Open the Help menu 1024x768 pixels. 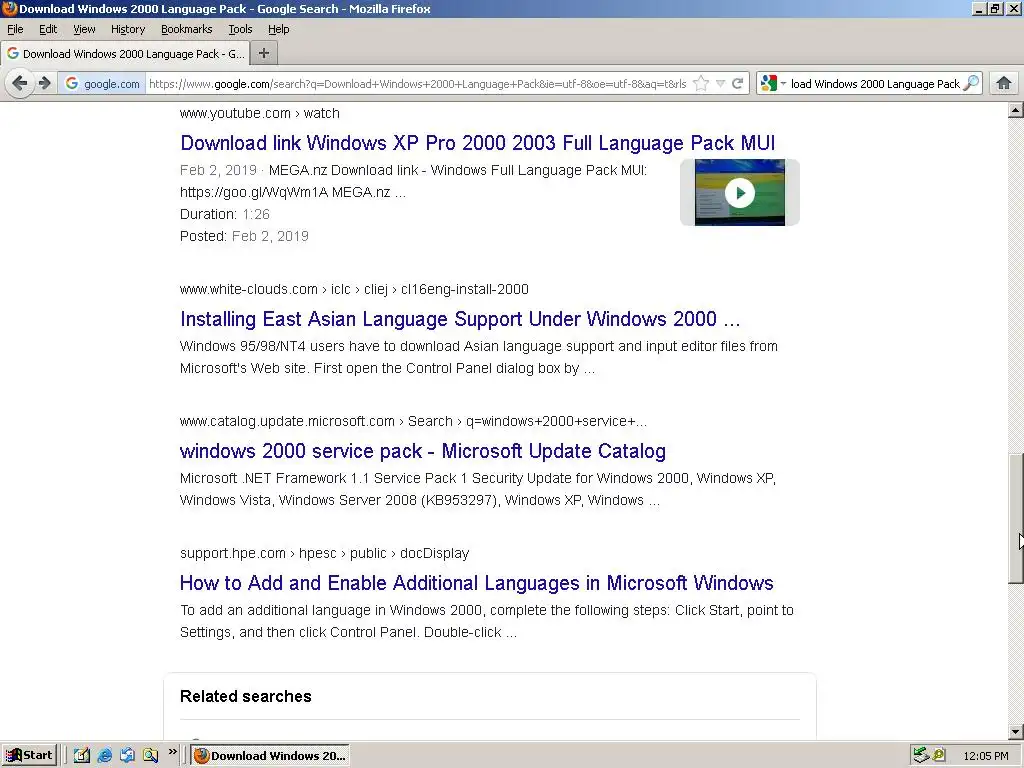[x=278, y=29]
